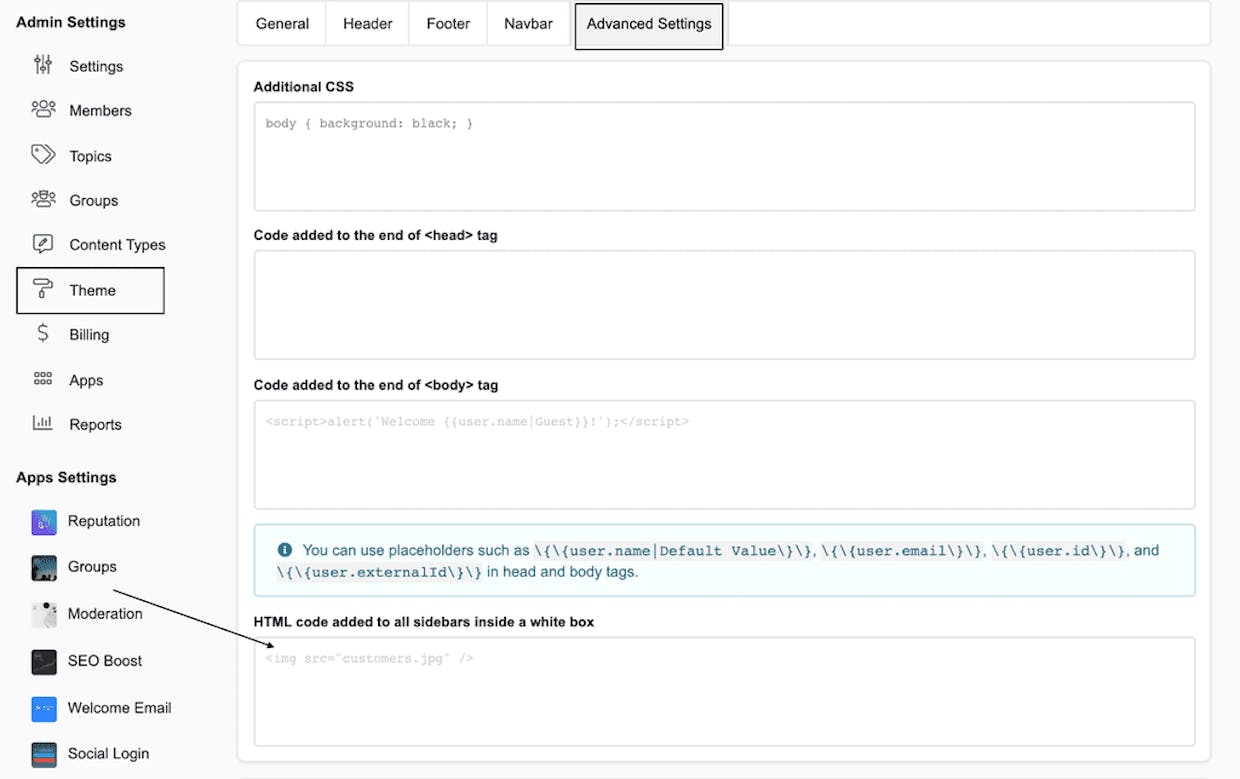Open Reputation app settings
Screen dimensions: 1240x779
pos(103,521)
